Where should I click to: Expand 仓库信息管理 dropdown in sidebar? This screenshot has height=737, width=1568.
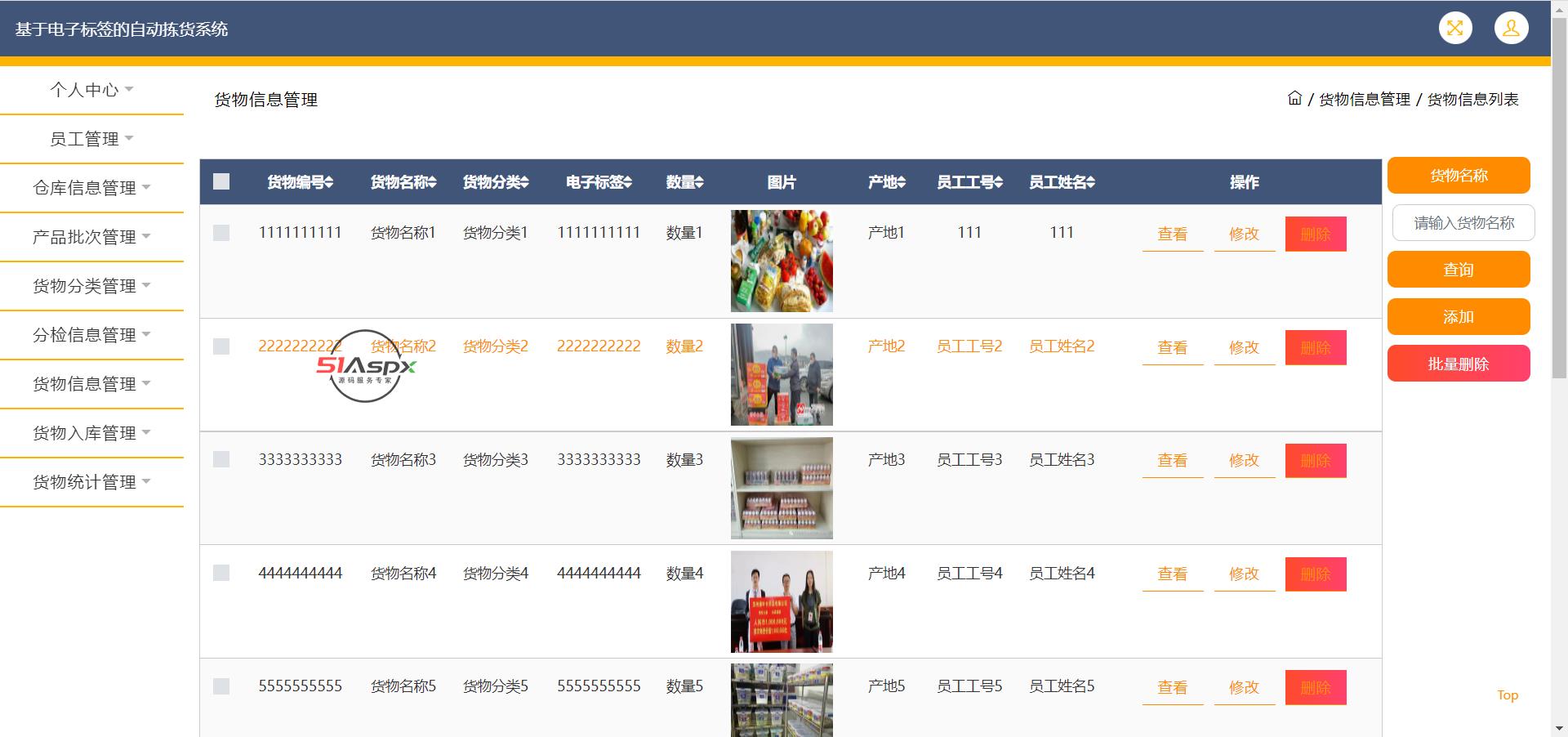(91, 188)
